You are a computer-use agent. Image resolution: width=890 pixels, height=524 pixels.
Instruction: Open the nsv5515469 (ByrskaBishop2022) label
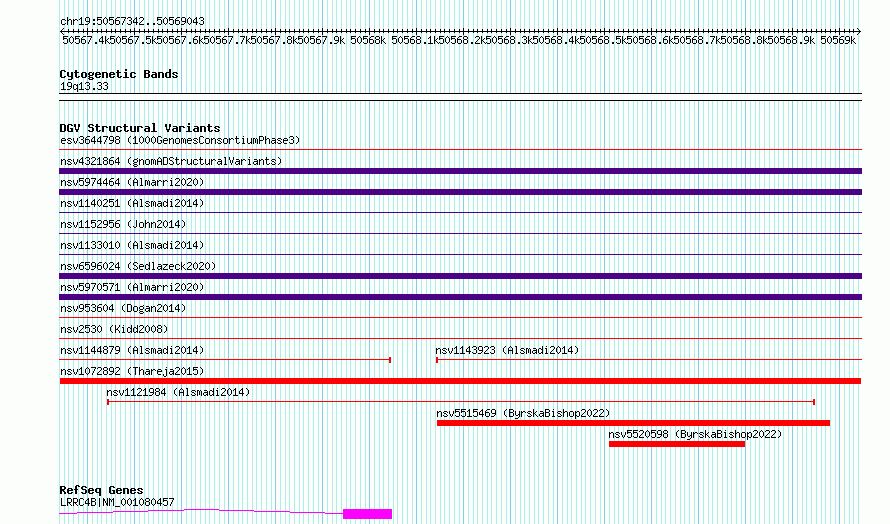point(523,413)
